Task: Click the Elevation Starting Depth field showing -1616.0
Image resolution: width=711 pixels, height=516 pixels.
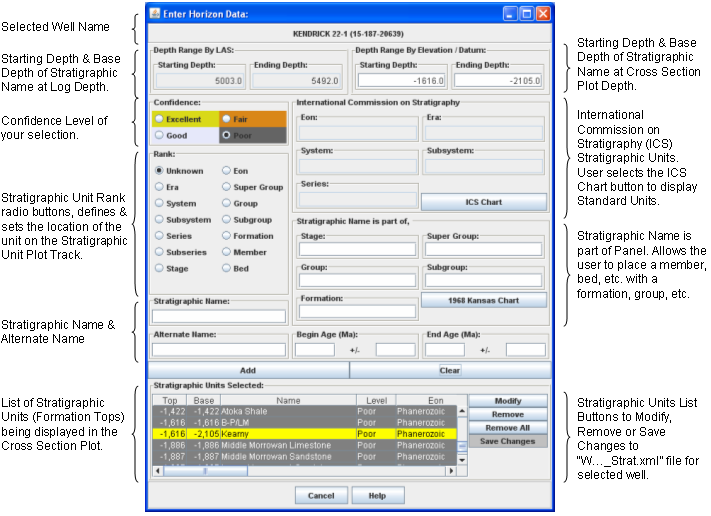Action: (x=402, y=81)
